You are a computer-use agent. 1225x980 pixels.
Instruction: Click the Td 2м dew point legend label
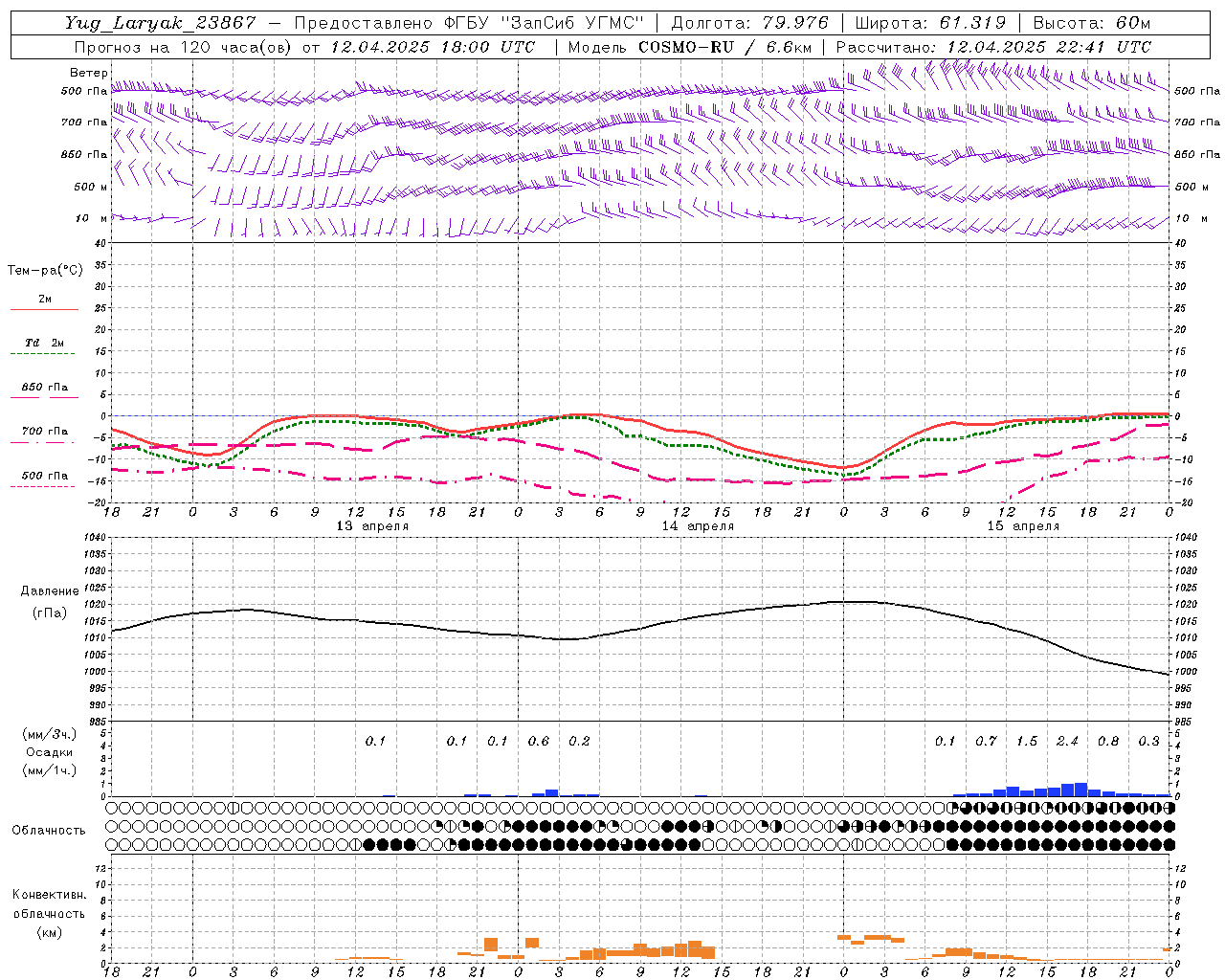(x=44, y=343)
